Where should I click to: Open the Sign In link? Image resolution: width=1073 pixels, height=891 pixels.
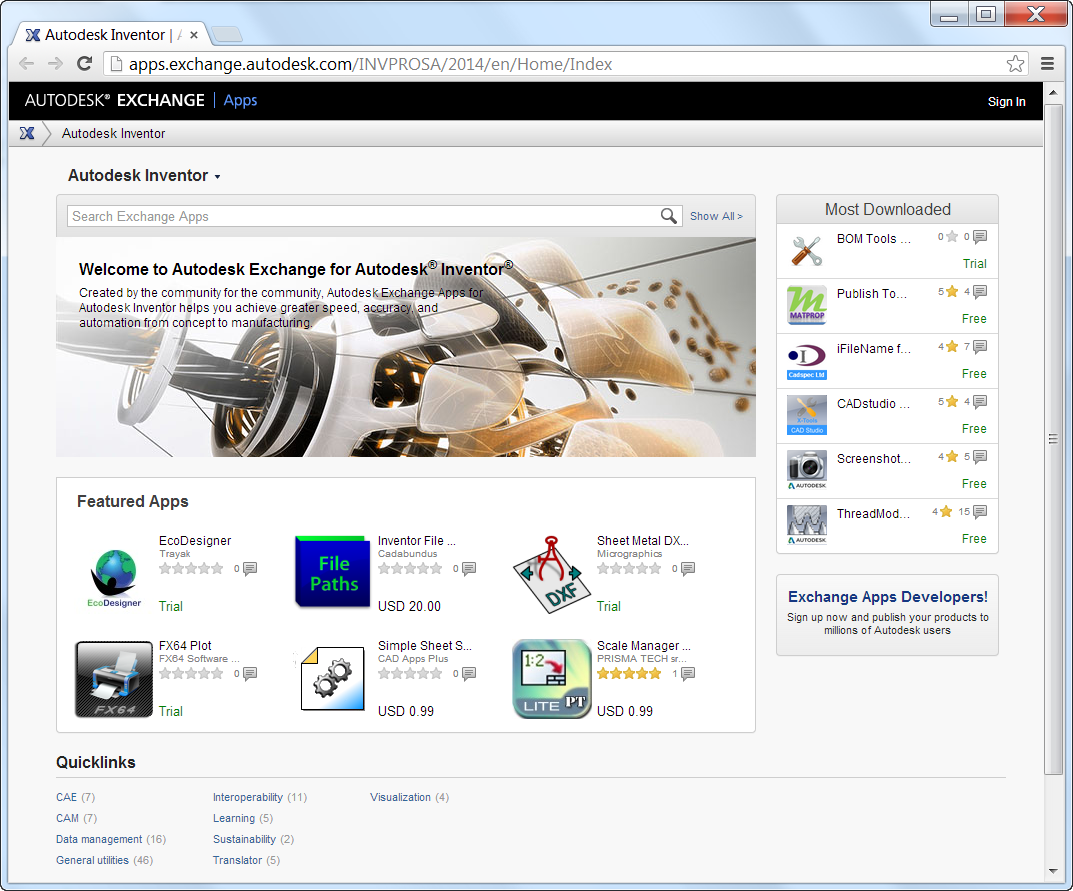[1006, 101]
